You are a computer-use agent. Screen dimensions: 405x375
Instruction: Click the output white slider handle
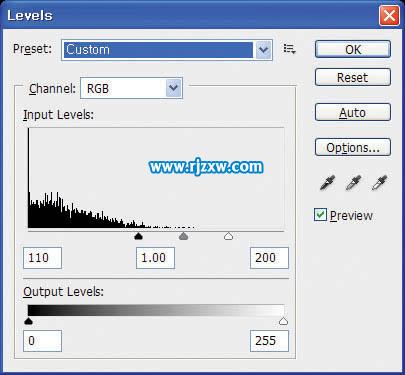point(283,321)
